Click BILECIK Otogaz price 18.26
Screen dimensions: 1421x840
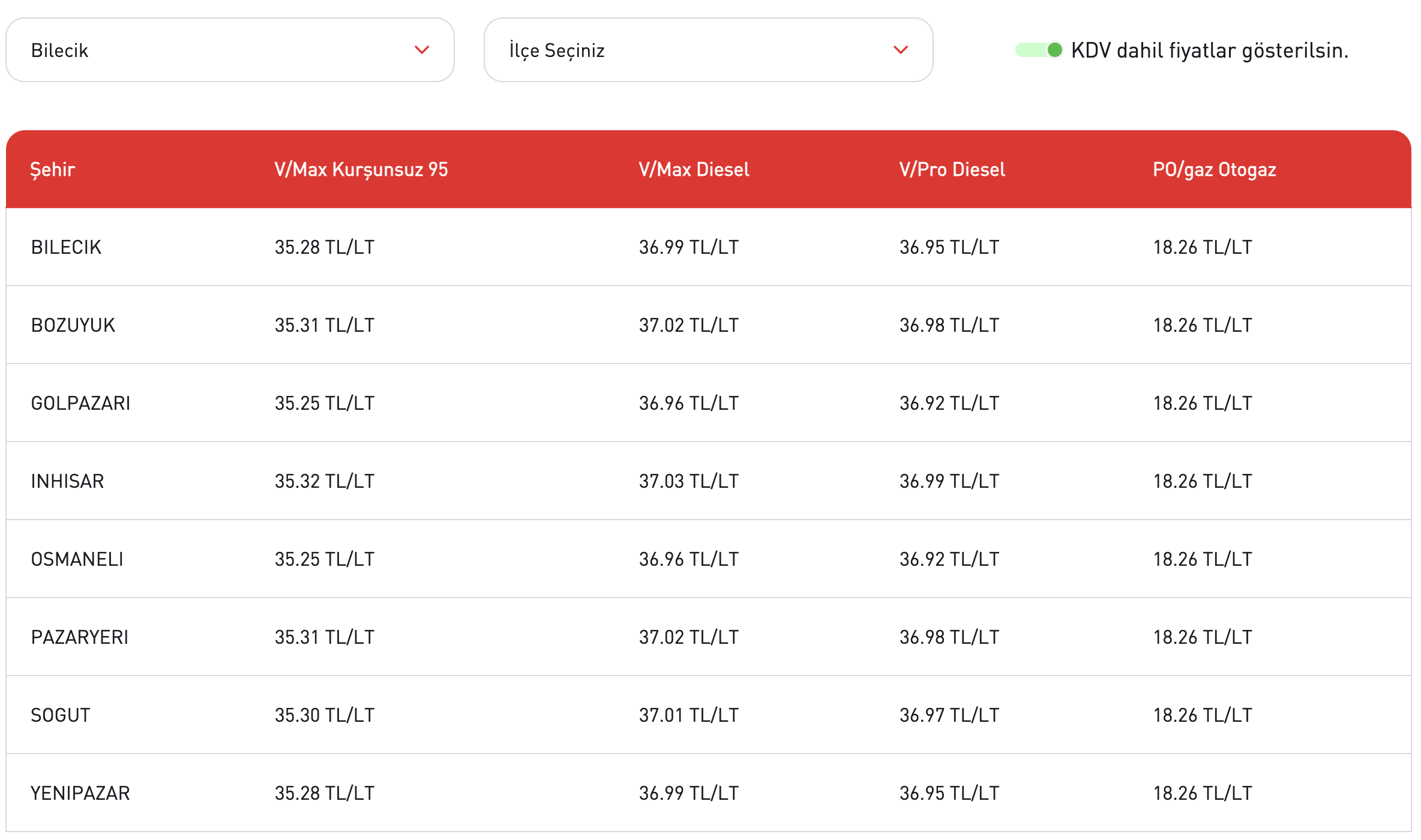(x=1202, y=247)
